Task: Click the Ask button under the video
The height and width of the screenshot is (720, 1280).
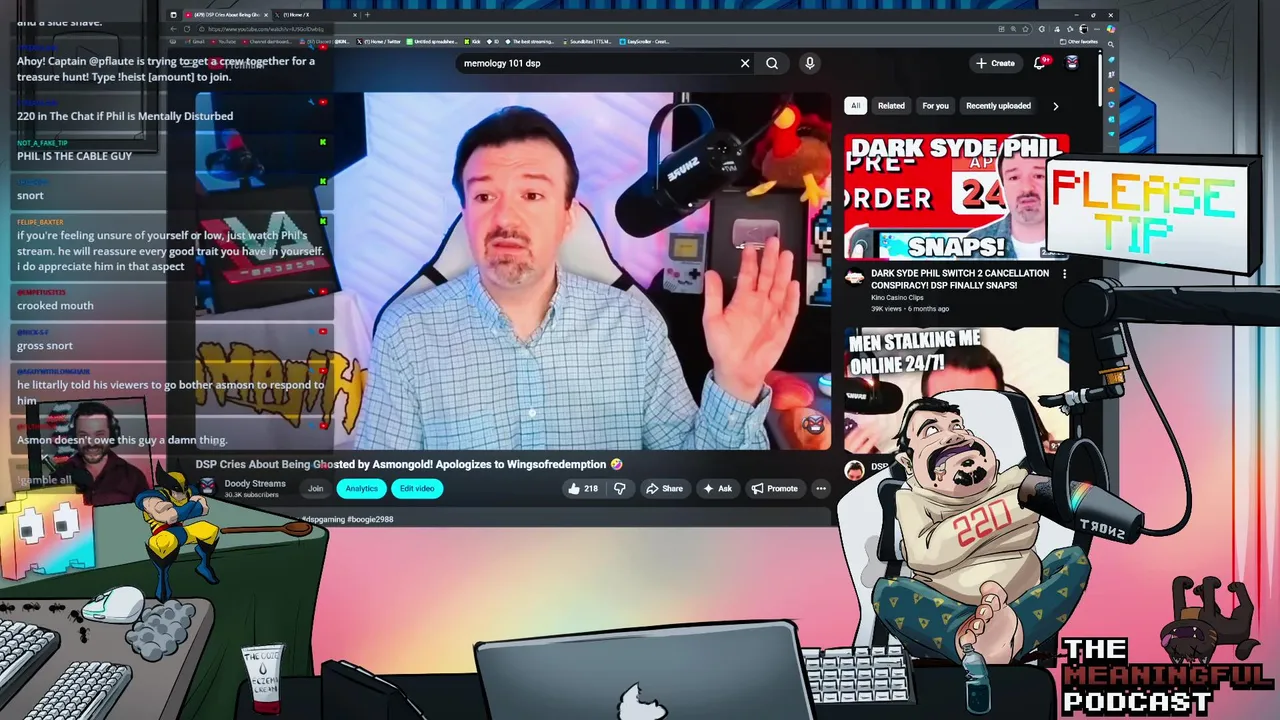Action: tap(718, 488)
